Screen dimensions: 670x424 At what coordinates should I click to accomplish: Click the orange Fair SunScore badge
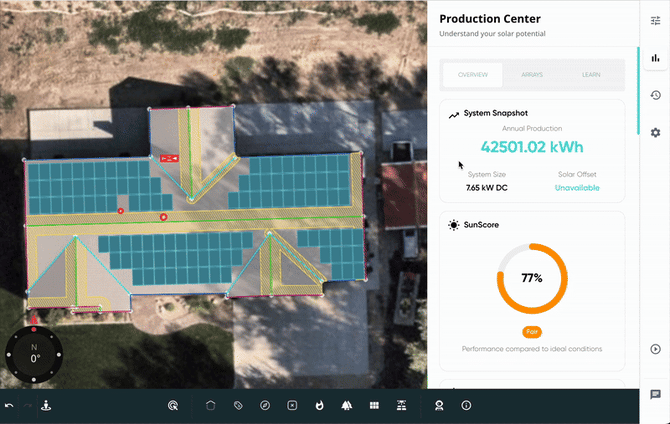[x=532, y=331]
